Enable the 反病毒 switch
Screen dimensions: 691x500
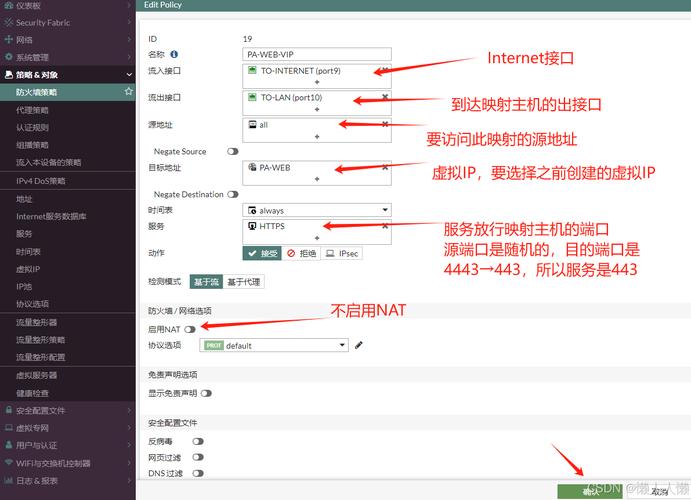(x=198, y=441)
